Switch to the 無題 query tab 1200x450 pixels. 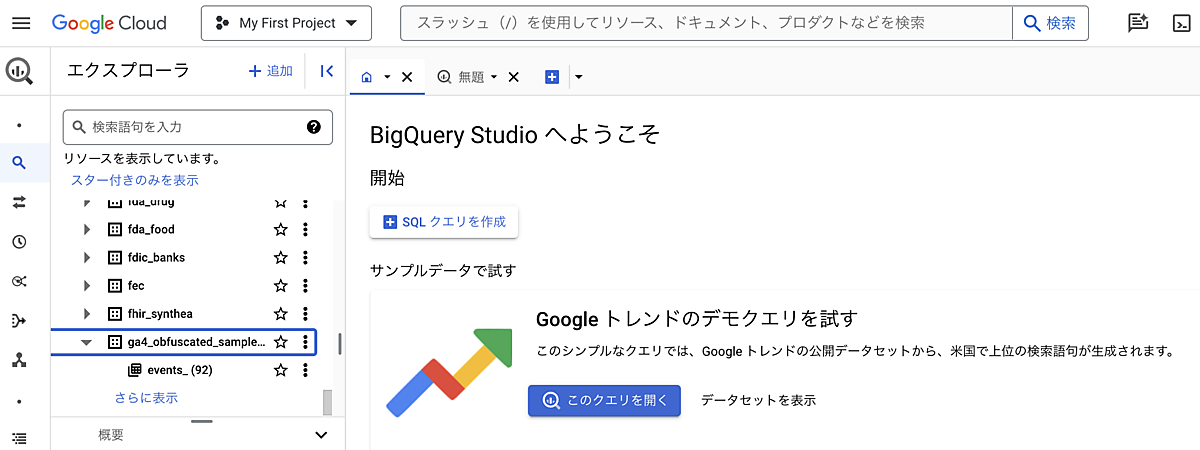(x=470, y=77)
